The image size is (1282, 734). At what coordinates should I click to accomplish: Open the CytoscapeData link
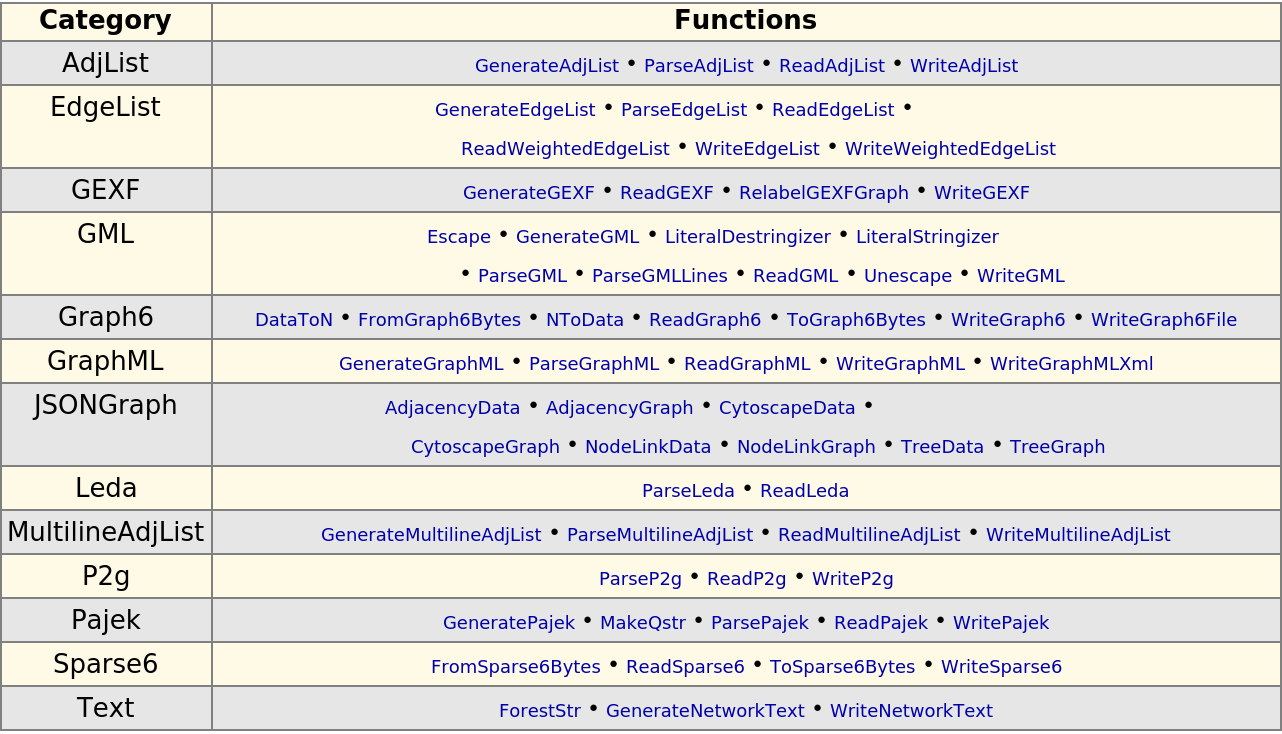(x=787, y=408)
